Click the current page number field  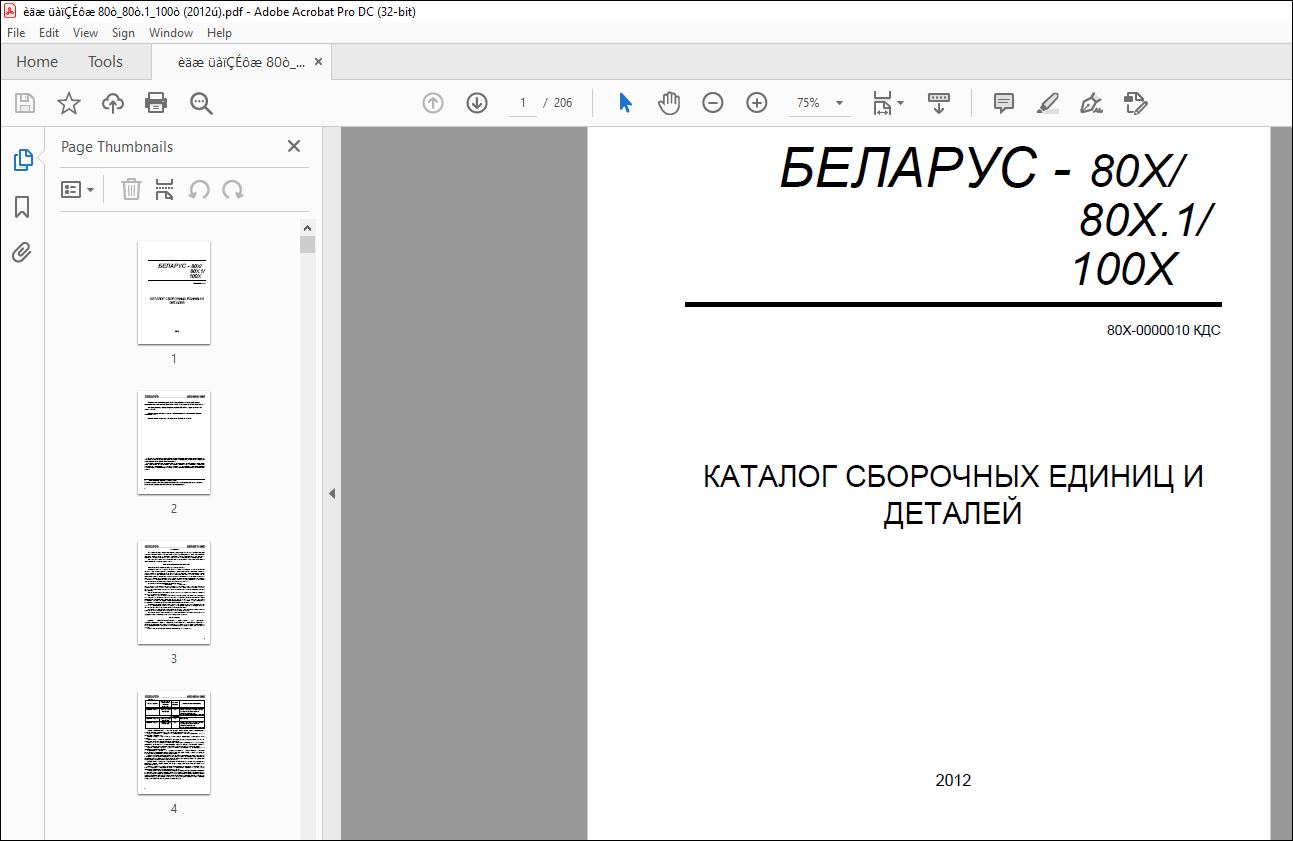tap(523, 103)
